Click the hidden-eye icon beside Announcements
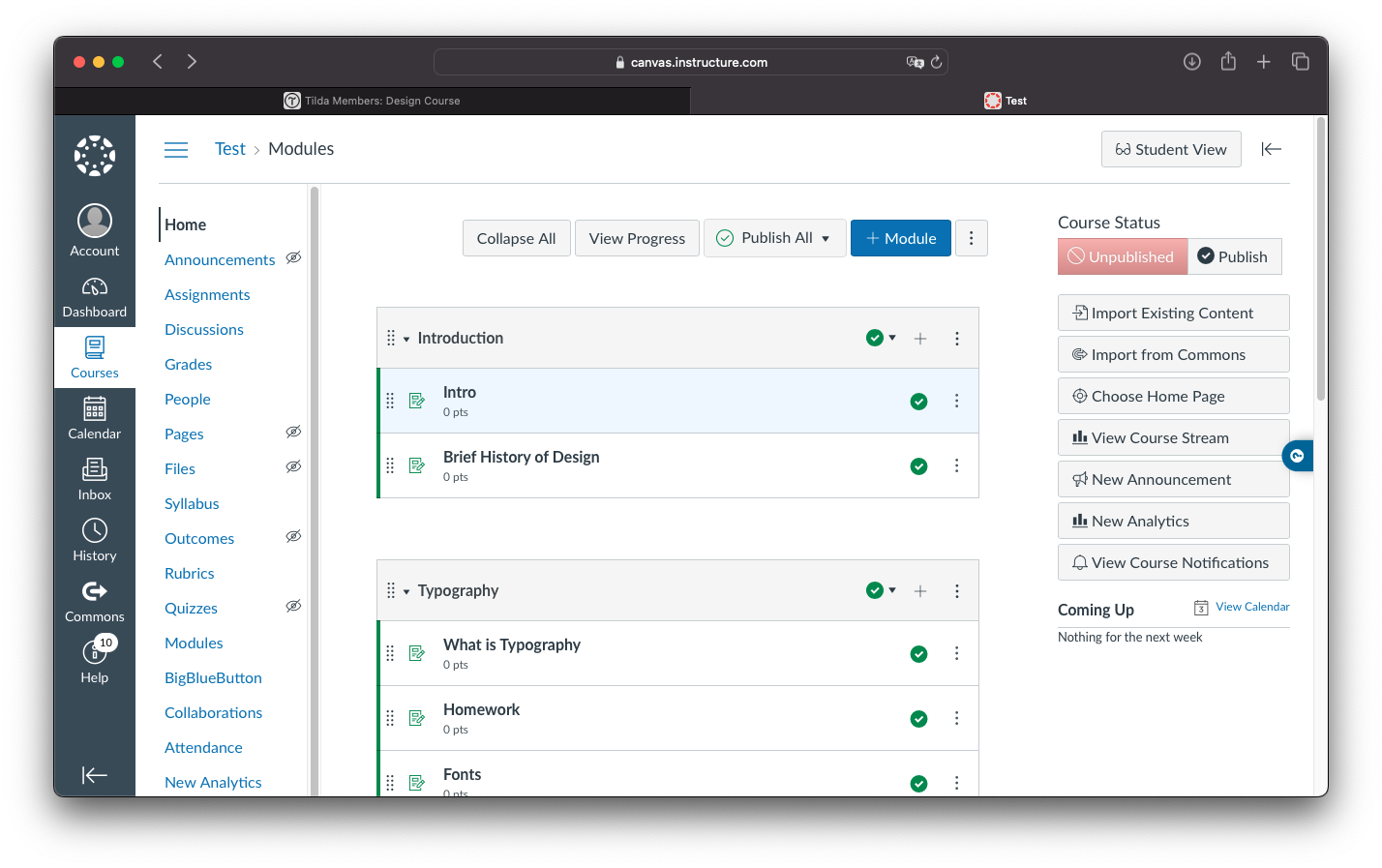Screen dimensions: 1382x868 293,257
